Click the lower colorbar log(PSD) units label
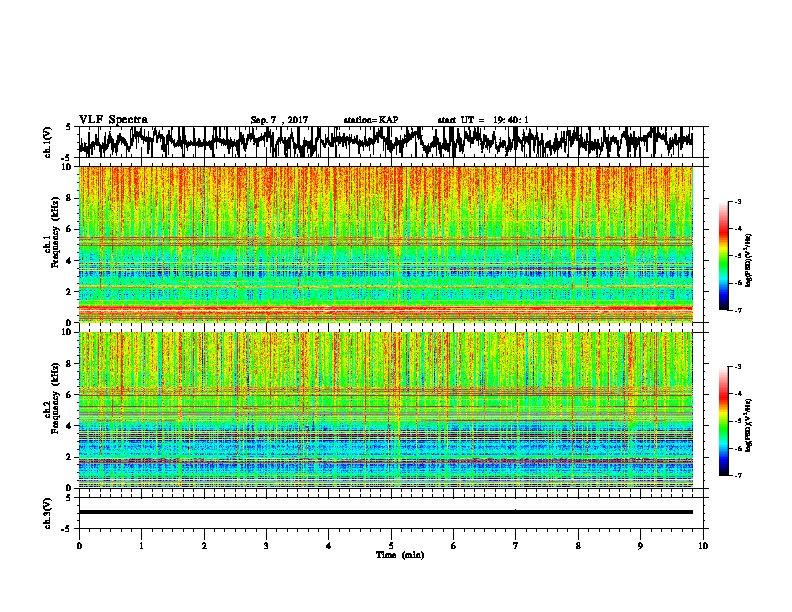The height and width of the screenshot is (612, 792). click(x=749, y=425)
